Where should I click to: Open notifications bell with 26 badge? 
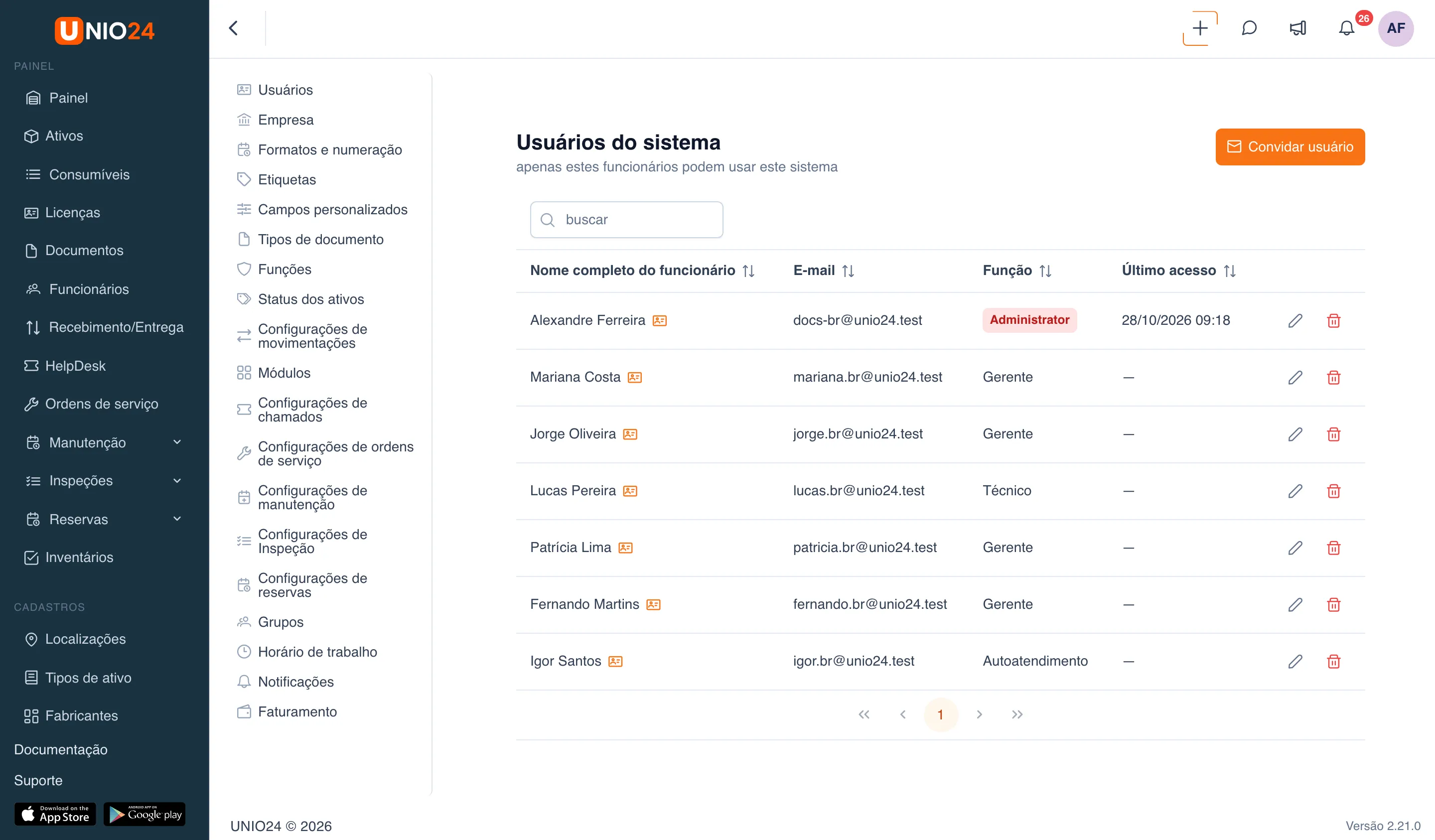click(x=1347, y=28)
